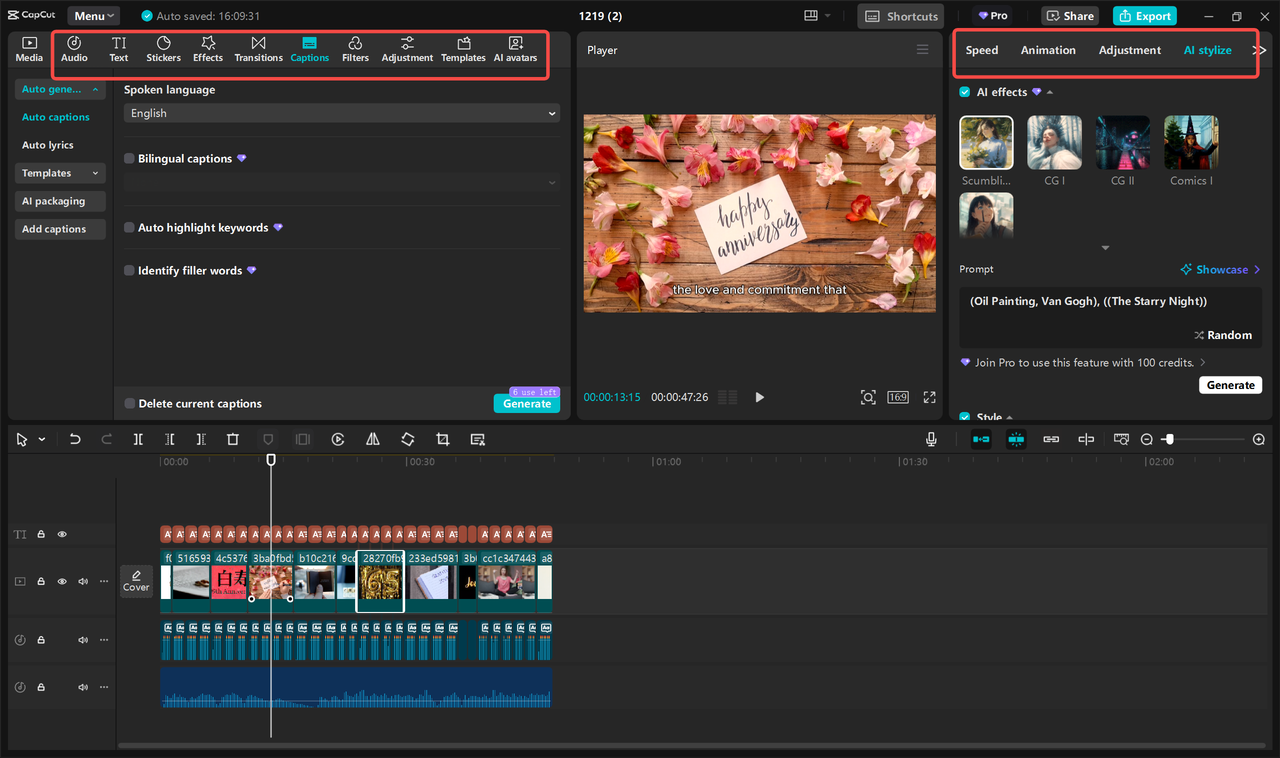Viewport: 1280px width, 758px height.
Task: Open the Spoken language dropdown
Action: click(x=341, y=113)
